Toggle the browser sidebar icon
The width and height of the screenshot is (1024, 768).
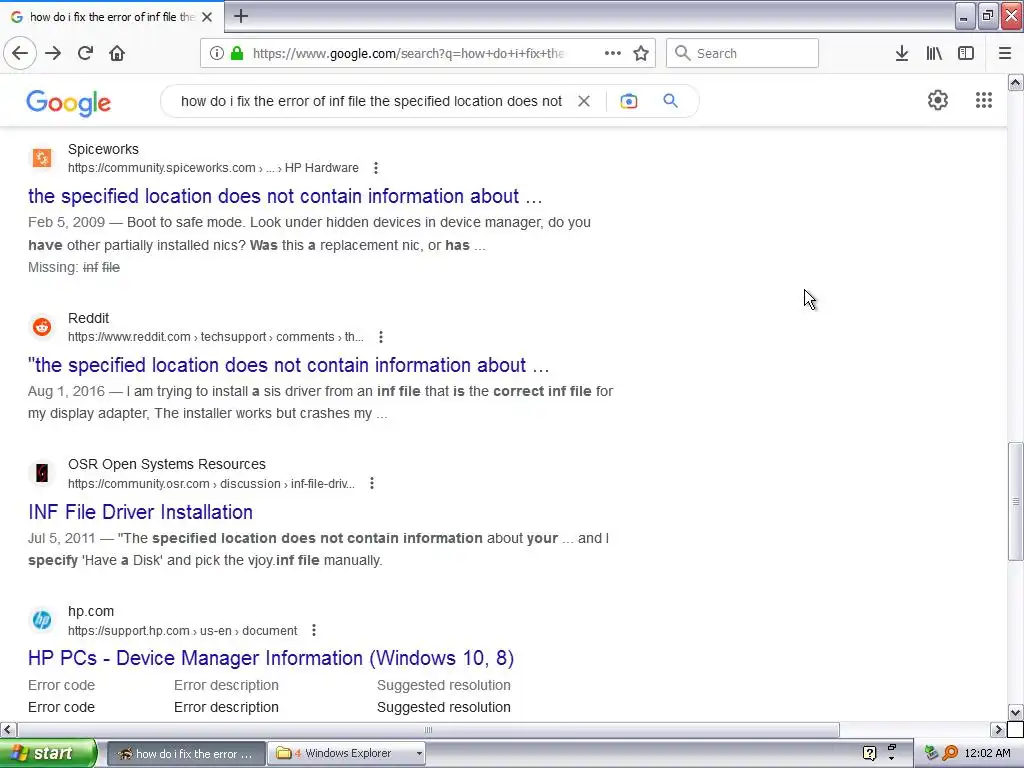[x=966, y=53]
